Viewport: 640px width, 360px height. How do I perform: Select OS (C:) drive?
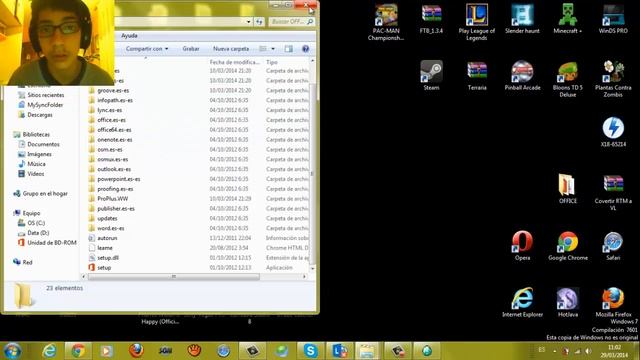coord(36,223)
